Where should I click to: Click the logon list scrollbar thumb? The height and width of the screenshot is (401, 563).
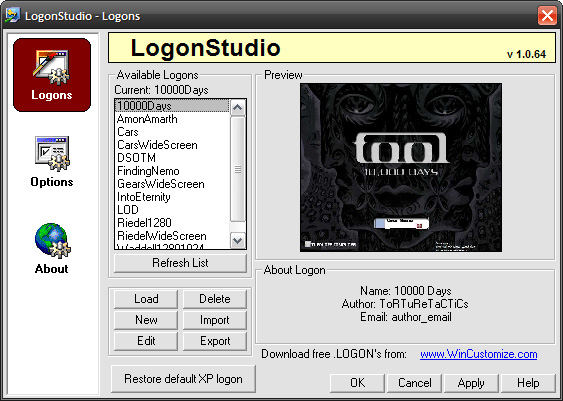238,169
